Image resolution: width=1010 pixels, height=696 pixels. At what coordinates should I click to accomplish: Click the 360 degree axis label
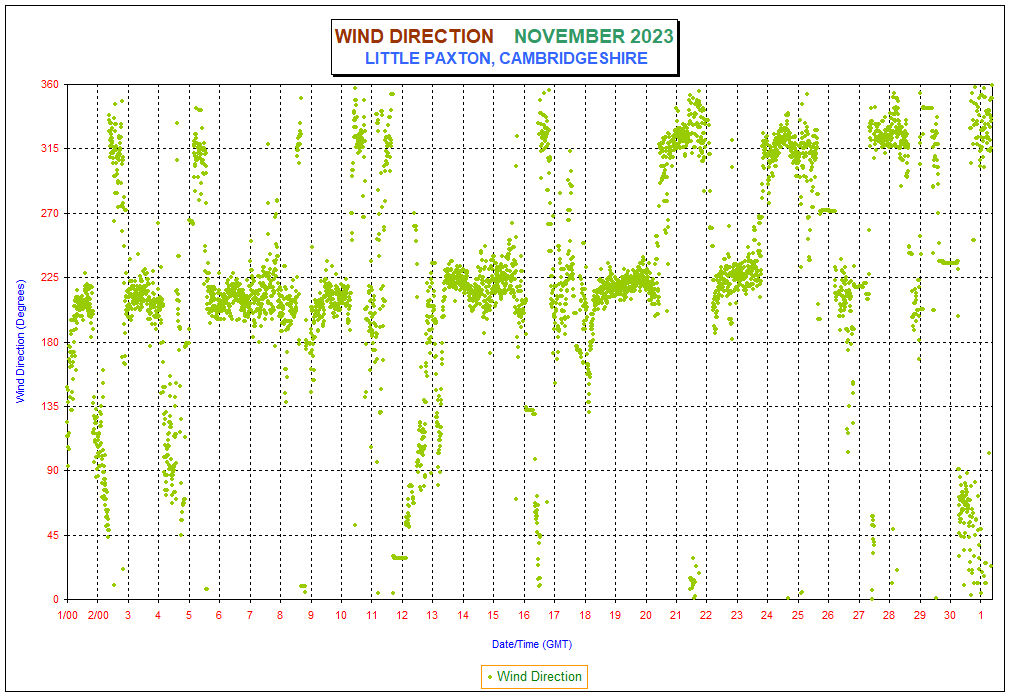[50, 84]
